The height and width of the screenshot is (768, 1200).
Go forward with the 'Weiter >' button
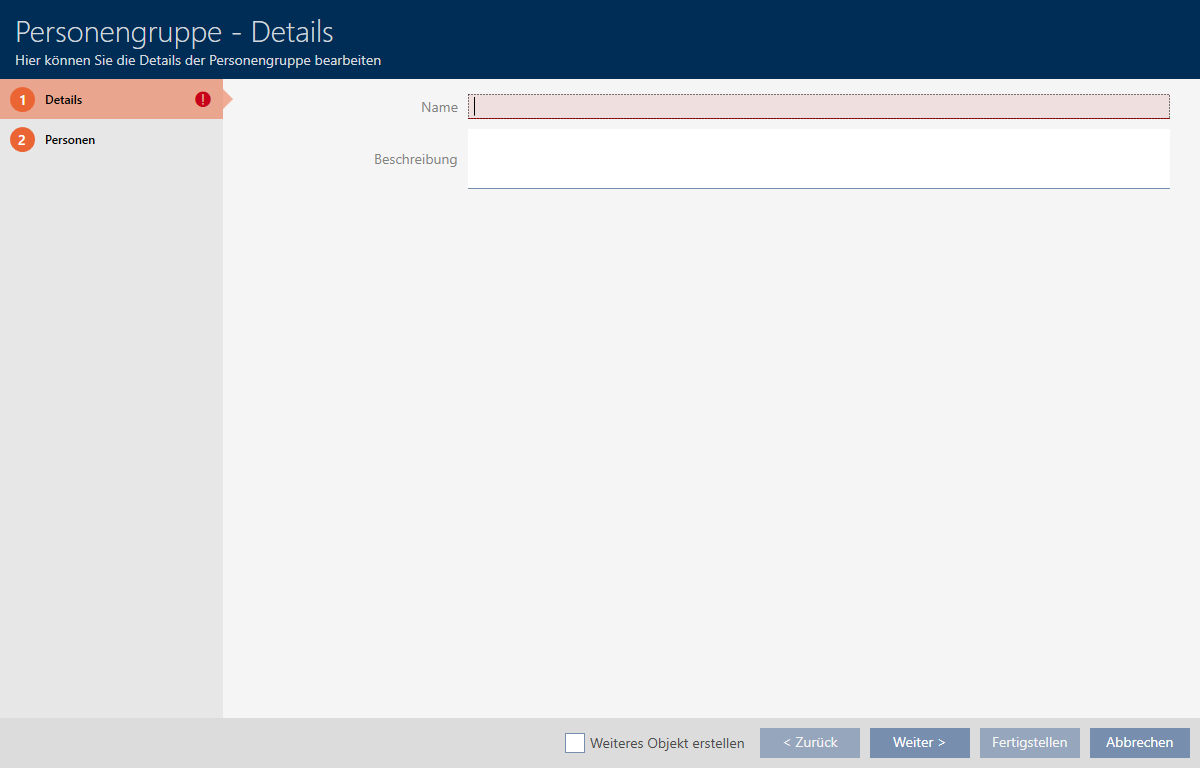pyautogui.click(x=919, y=743)
